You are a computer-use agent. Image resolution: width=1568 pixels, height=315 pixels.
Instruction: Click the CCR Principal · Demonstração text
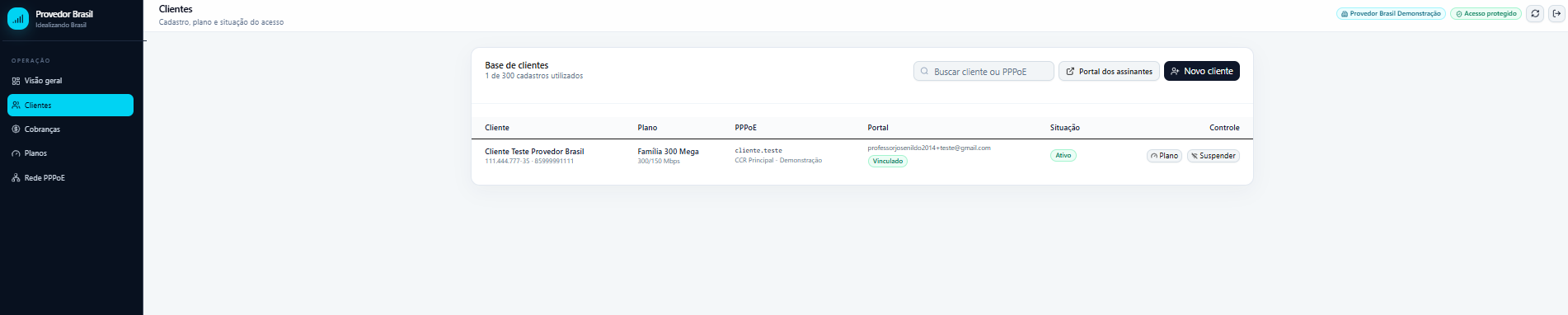point(778,160)
